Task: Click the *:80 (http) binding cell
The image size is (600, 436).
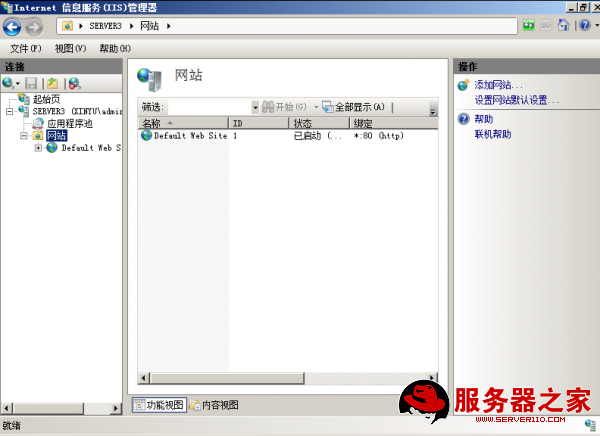Action: [x=378, y=136]
